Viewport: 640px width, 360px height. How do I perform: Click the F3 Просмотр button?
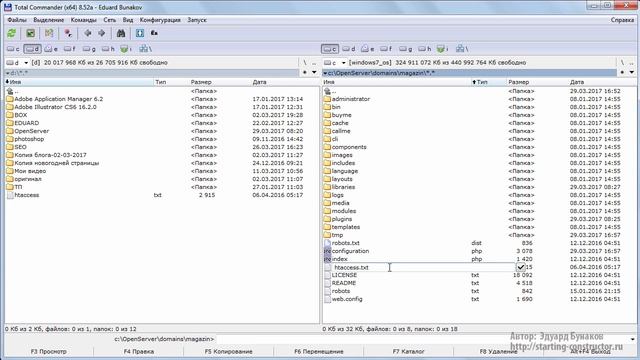click(x=49, y=351)
